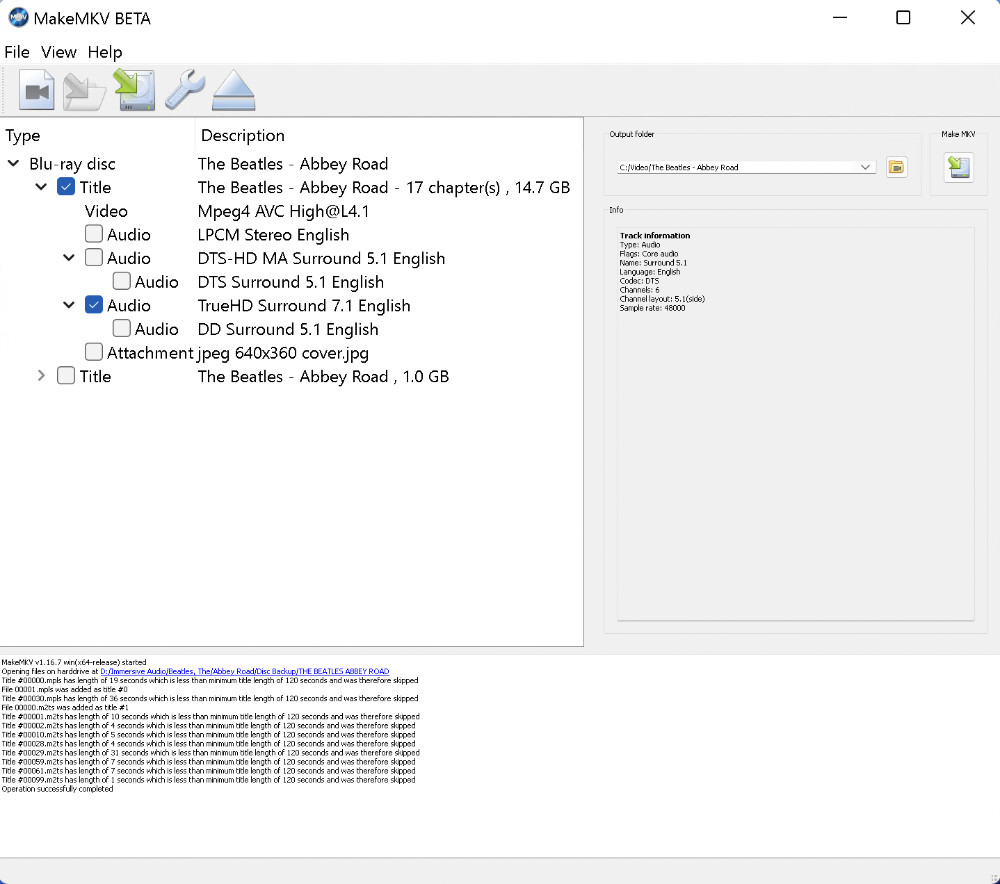
Task: Click 'MakeMKV v1.16.7' started log line
Action: [74, 663]
